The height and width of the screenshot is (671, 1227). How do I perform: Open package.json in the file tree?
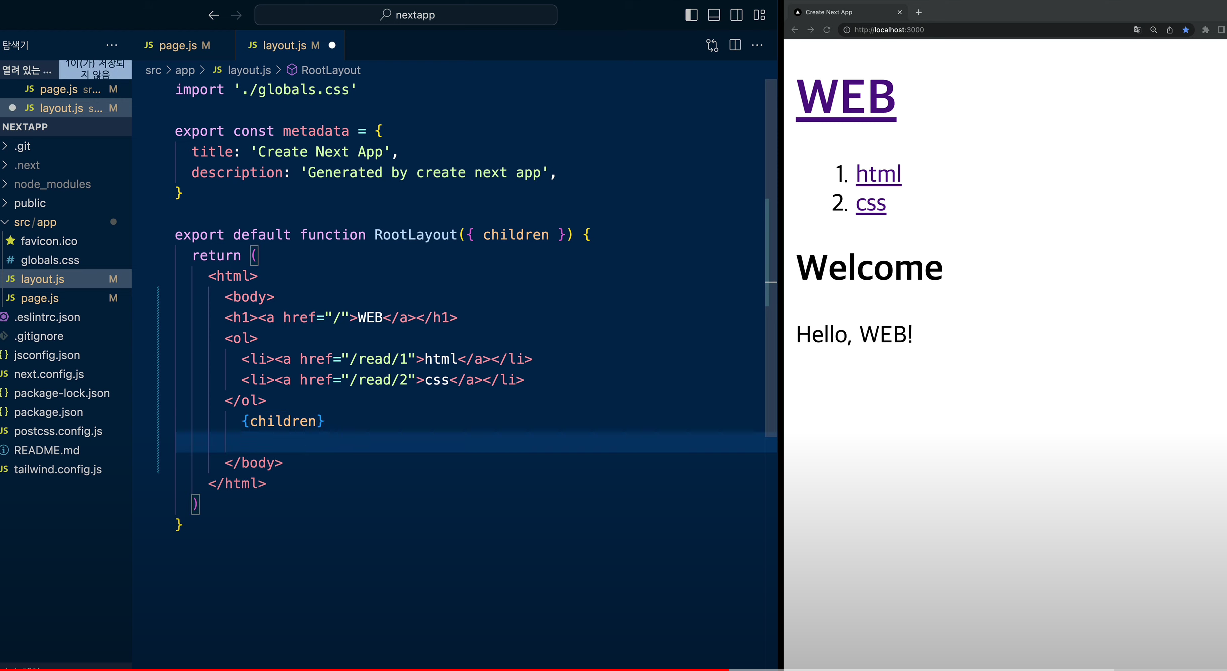click(x=66, y=412)
